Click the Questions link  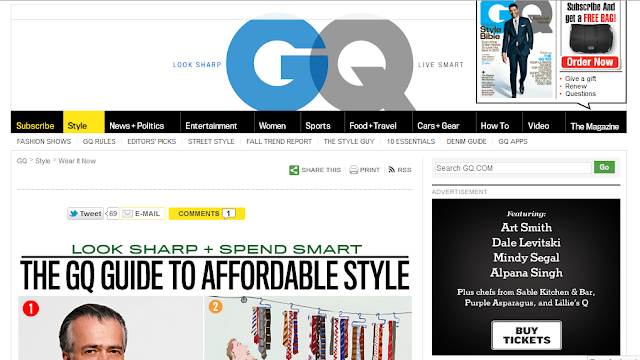tap(580, 93)
